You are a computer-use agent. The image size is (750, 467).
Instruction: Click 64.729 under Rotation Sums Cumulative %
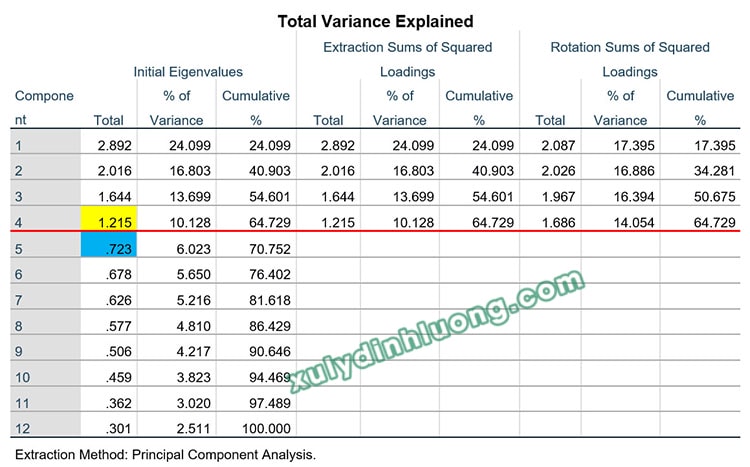click(715, 222)
